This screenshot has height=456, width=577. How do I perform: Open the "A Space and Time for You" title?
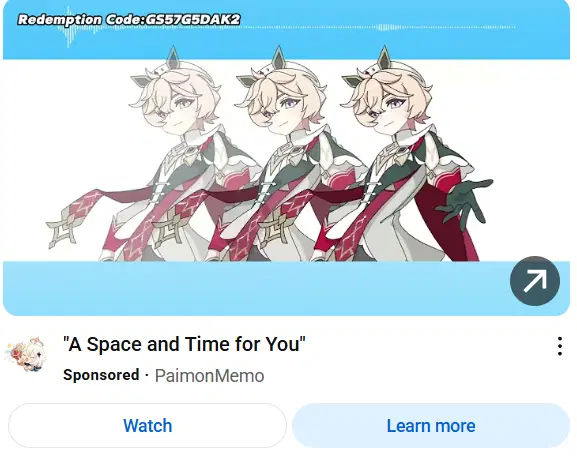click(184, 344)
